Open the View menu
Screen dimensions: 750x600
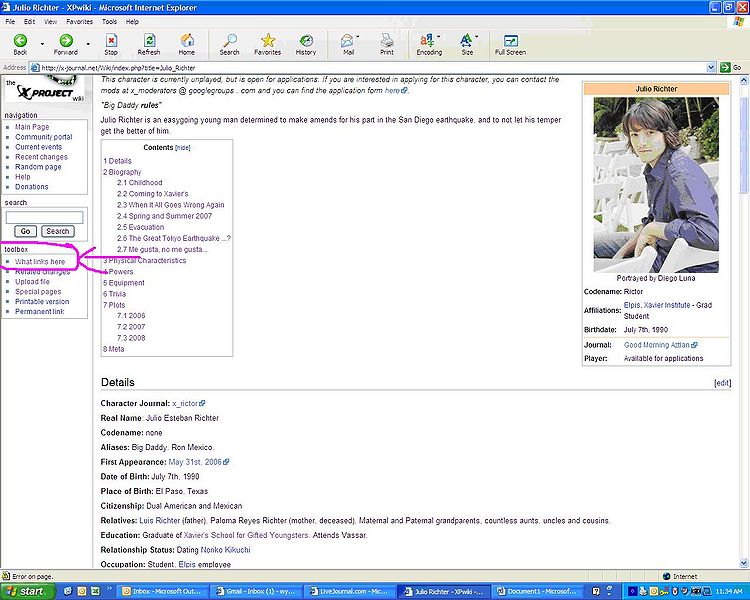tap(50, 22)
